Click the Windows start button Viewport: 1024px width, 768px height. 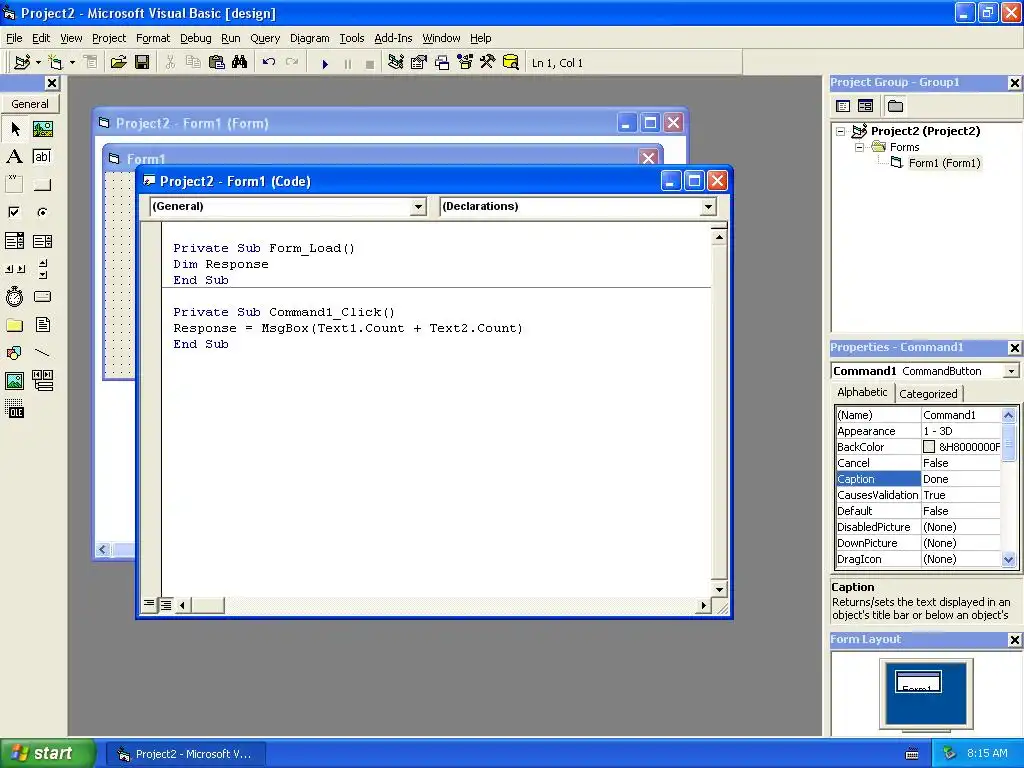[47, 753]
